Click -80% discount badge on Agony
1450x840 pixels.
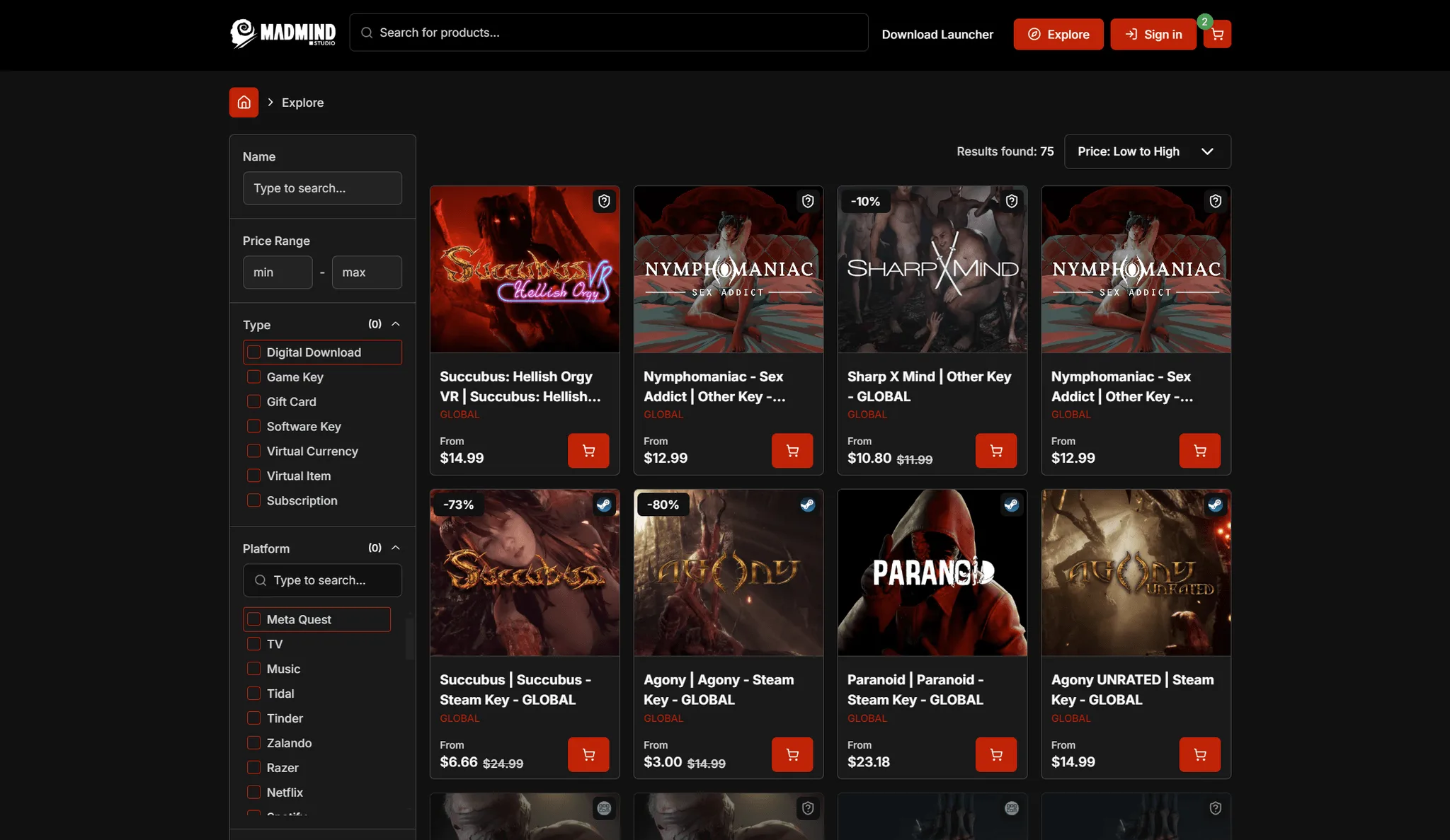click(663, 505)
